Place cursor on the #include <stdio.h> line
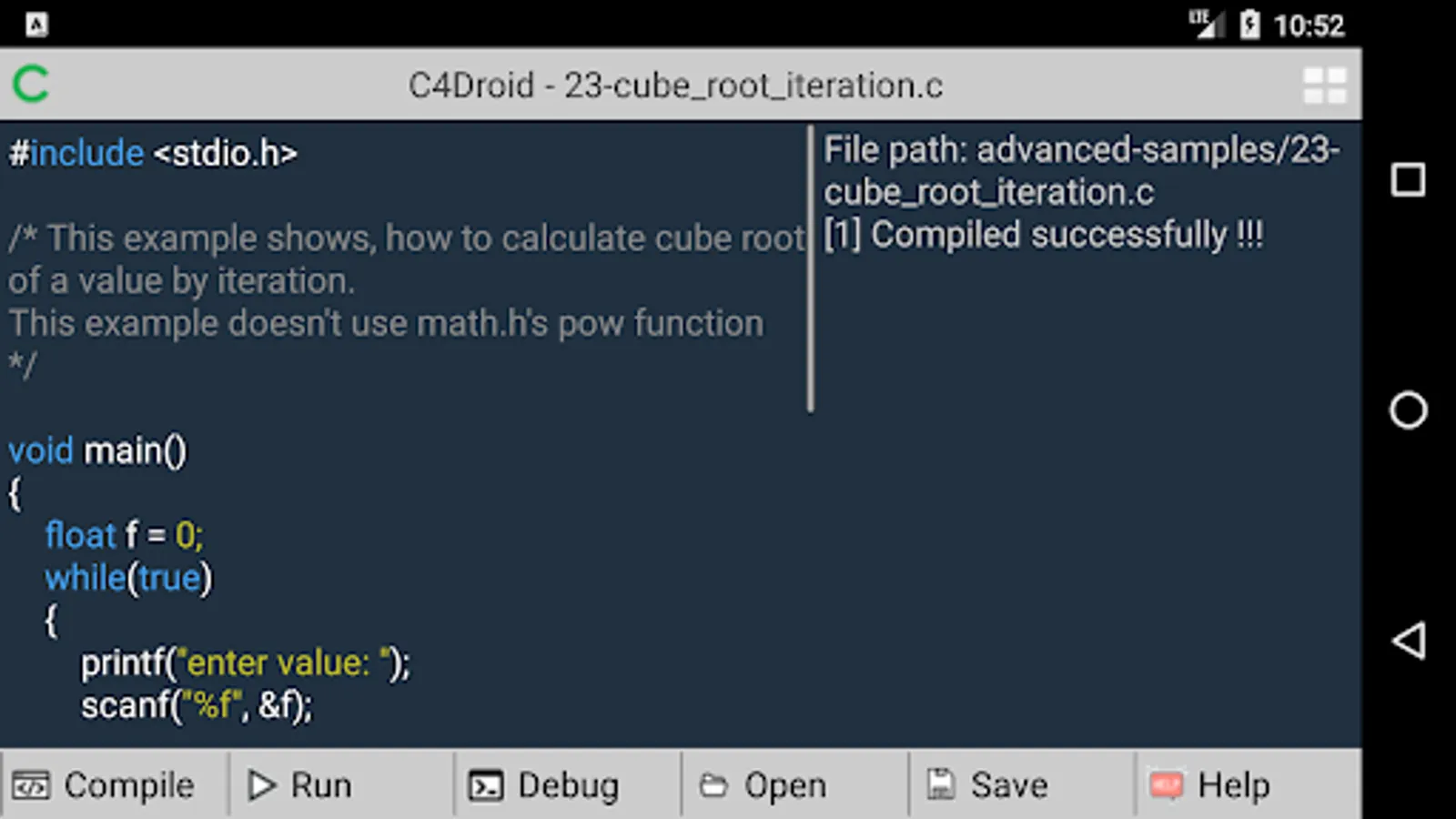1456x819 pixels. 153,153
